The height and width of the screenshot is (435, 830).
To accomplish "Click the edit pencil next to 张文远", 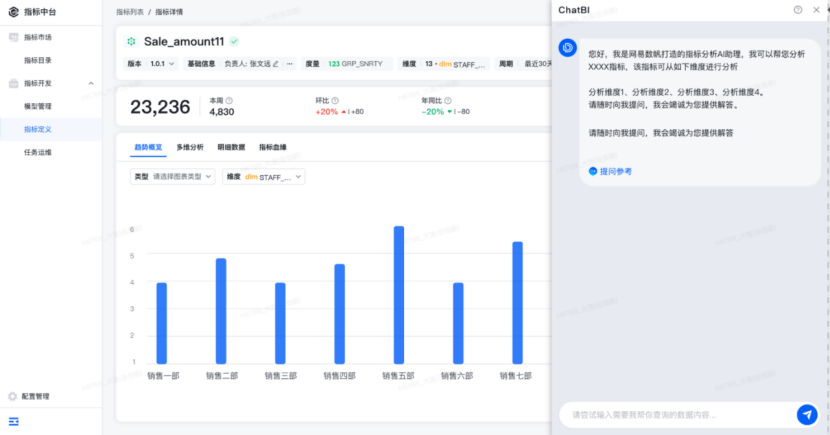I will tap(275, 64).
